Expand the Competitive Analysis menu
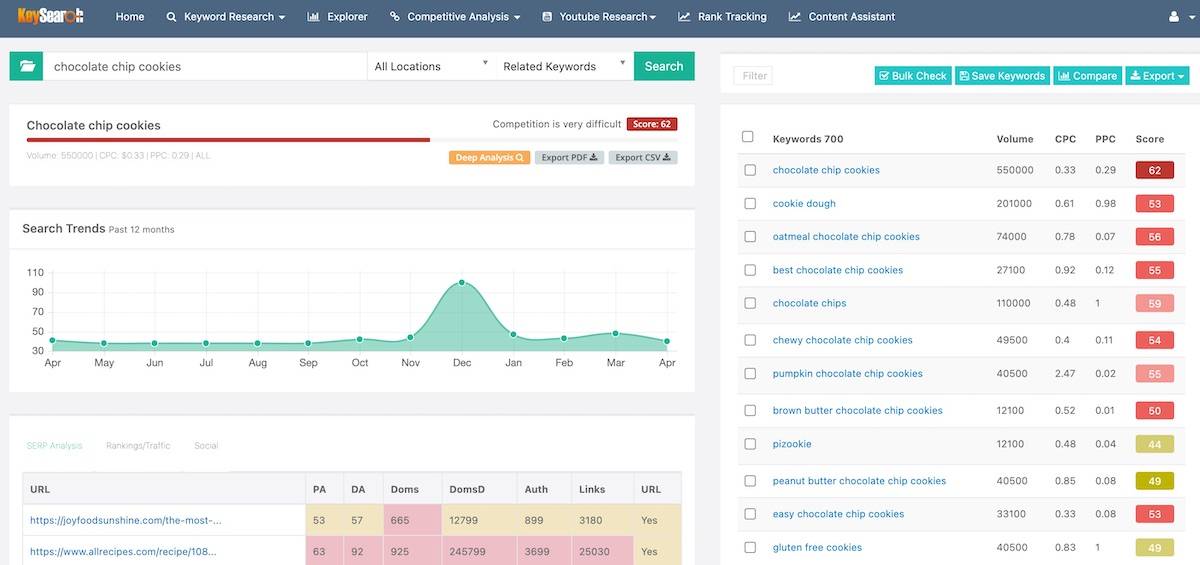1200x565 pixels. pos(455,17)
